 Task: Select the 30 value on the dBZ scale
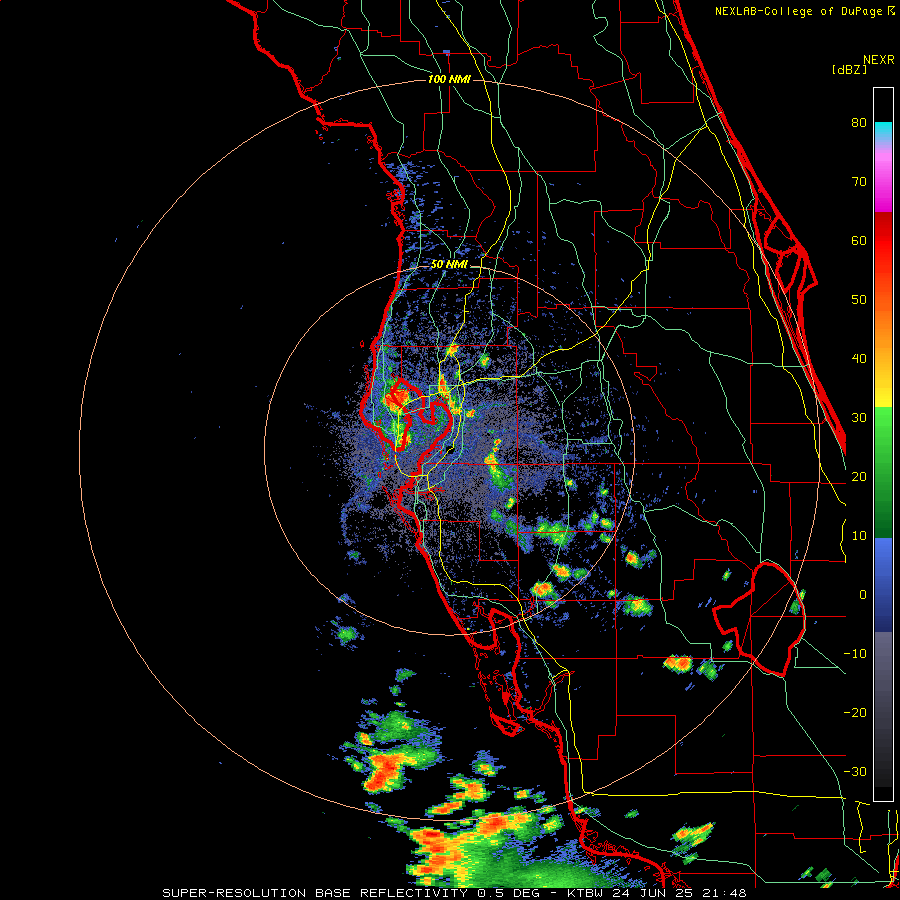858,417
